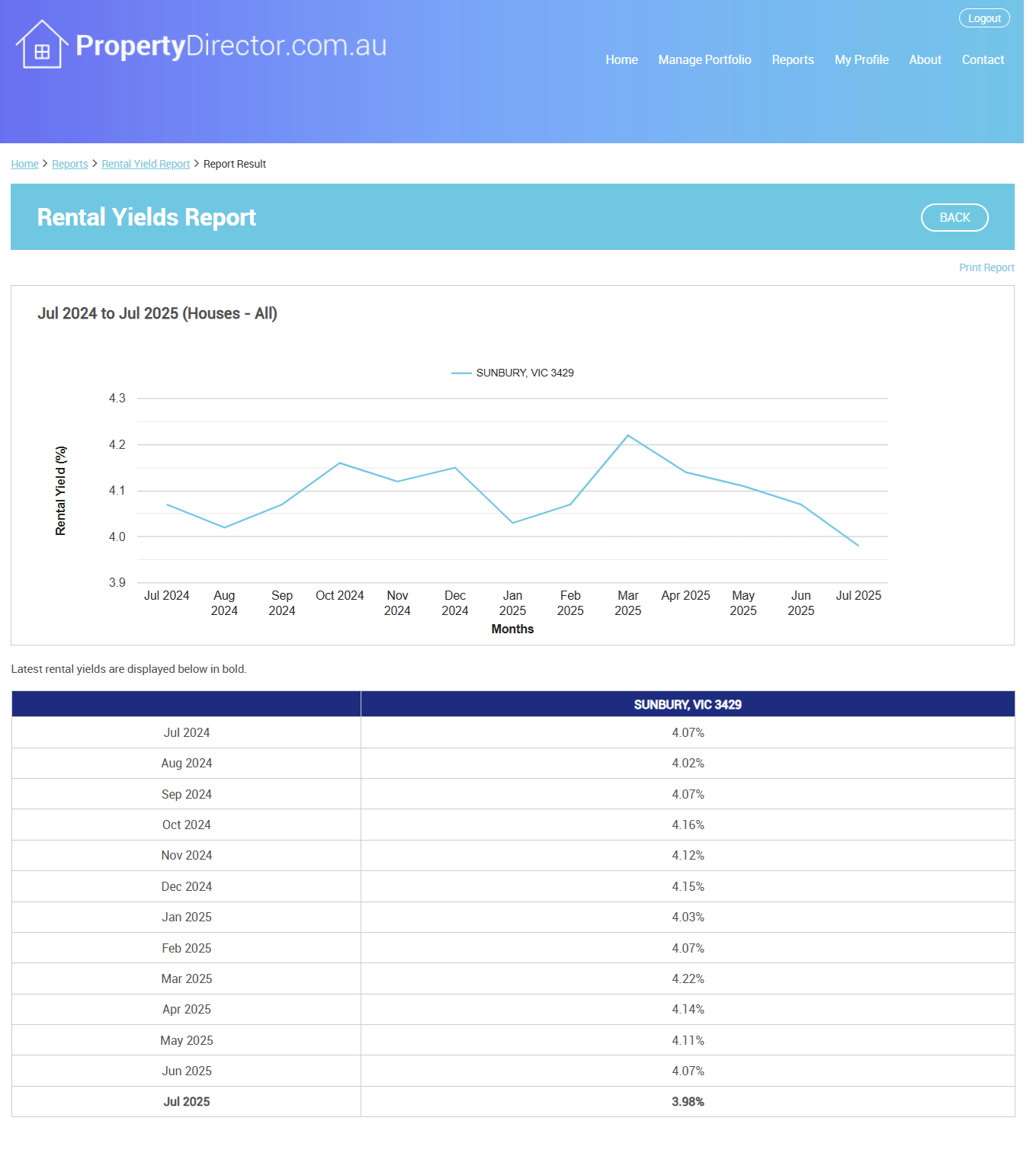Viewport: 1036px width, 1169px height.
Task: Select the Jun 2025 table row label
Action: coord(187,1071)
